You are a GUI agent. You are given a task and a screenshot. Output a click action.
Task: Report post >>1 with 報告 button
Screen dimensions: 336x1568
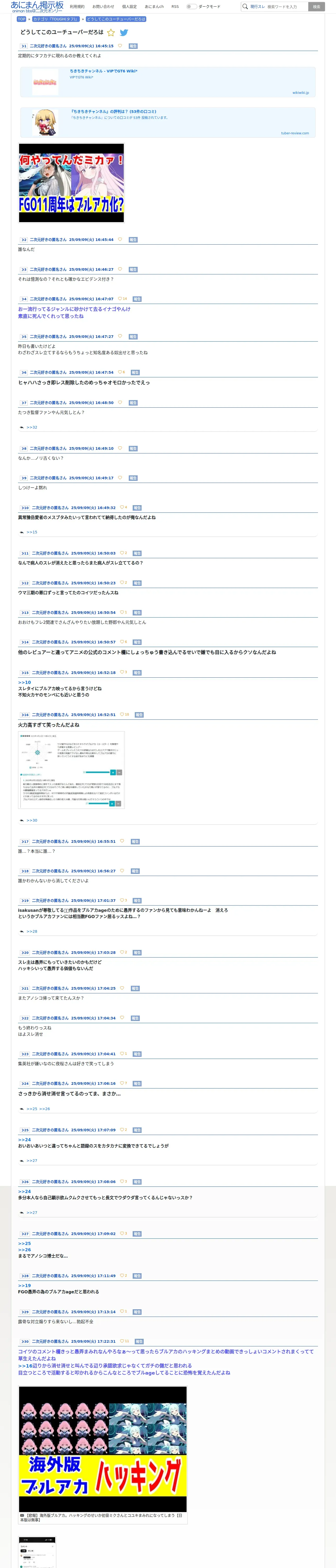133,46
